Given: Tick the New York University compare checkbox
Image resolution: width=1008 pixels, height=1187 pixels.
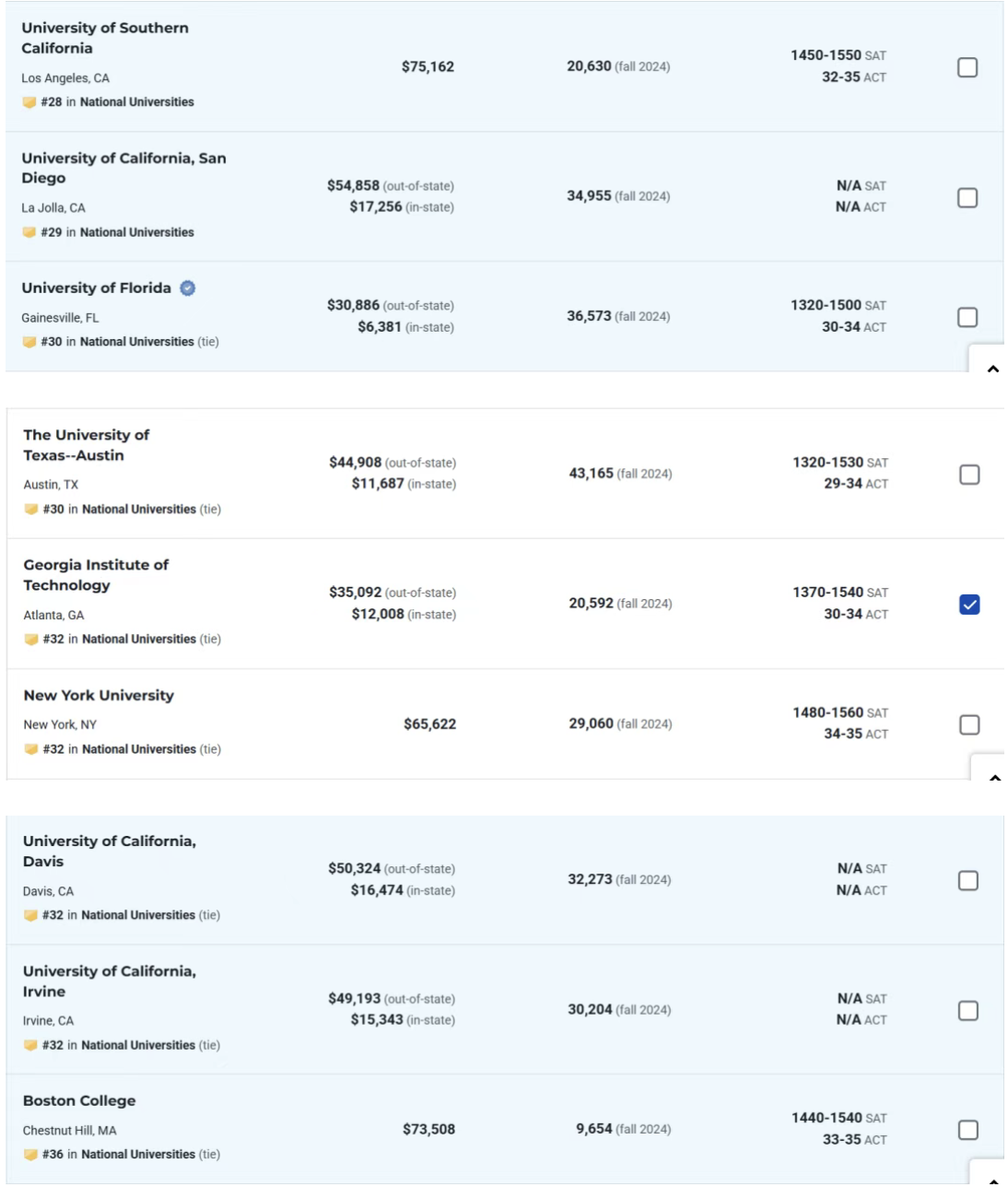Looking at the screenshot, I should 969,724.
